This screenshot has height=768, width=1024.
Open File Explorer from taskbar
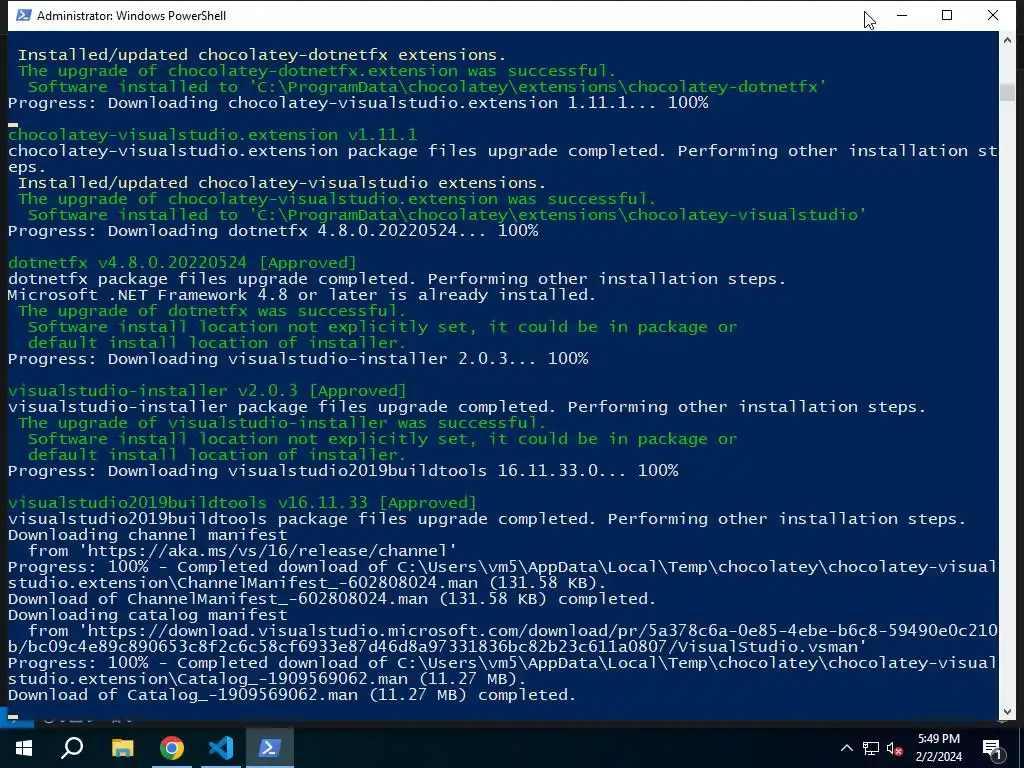pos(122,748)
